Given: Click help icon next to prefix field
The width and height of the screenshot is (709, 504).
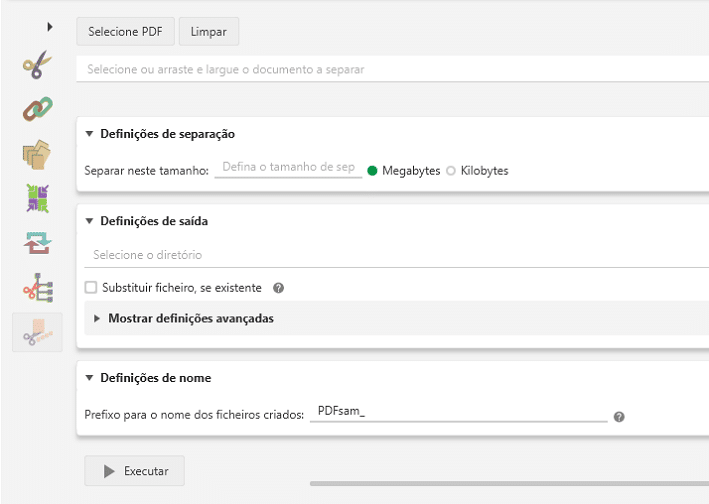Looking at the screenshot, I should point(619,417).
